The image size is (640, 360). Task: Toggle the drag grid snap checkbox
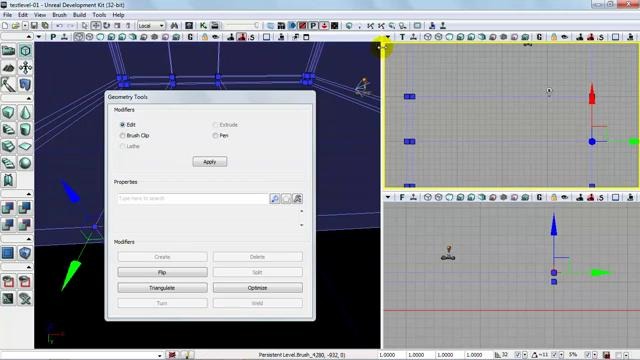pyautogui.click(x=518, y=355)
